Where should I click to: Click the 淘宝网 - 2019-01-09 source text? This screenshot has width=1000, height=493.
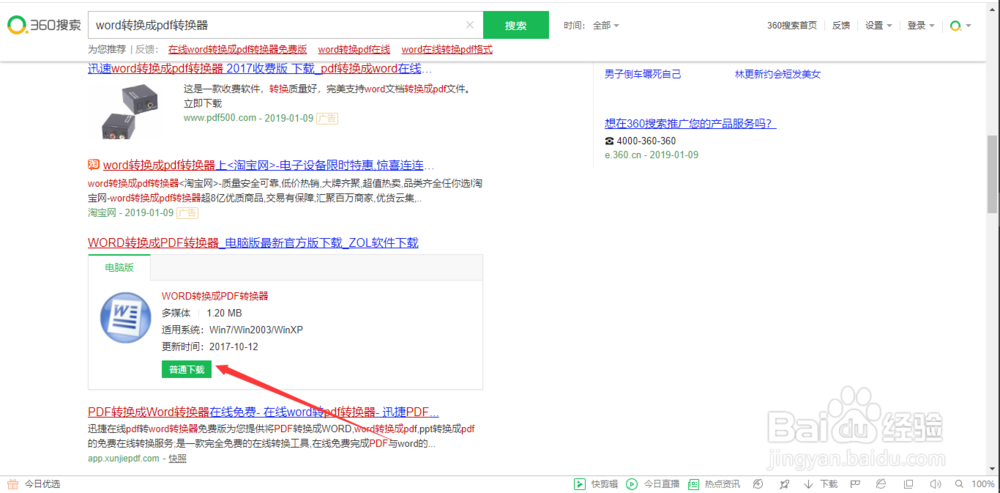[x=131, y=212]
